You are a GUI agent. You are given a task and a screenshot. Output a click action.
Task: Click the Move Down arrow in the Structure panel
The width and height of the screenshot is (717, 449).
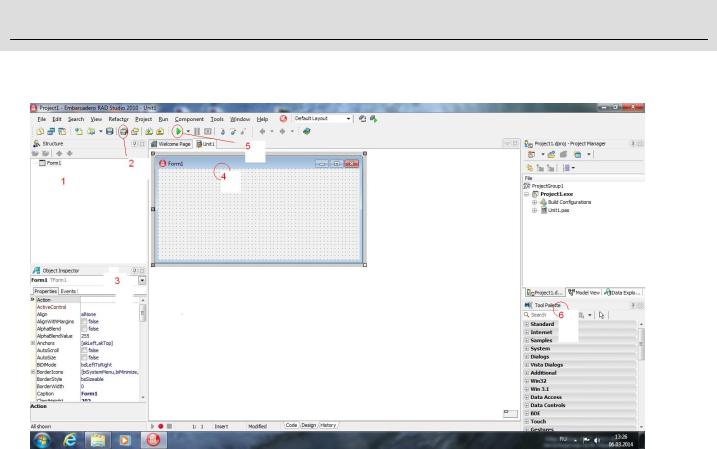click(70, 154)
